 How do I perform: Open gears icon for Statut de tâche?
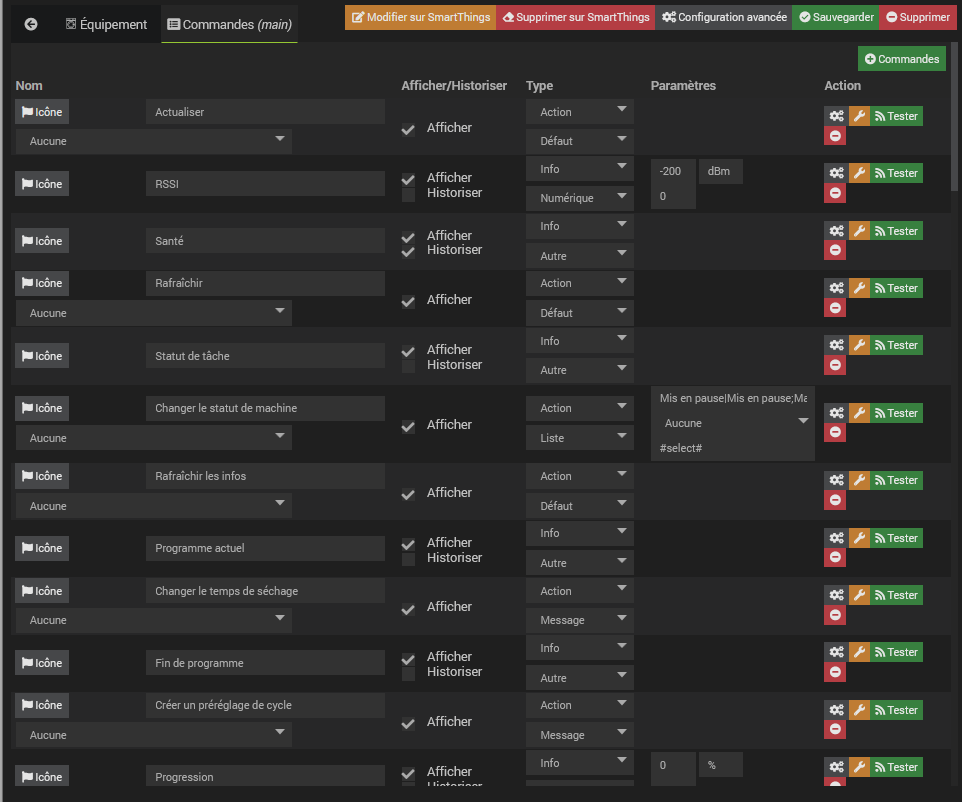[x=836, y=345]
